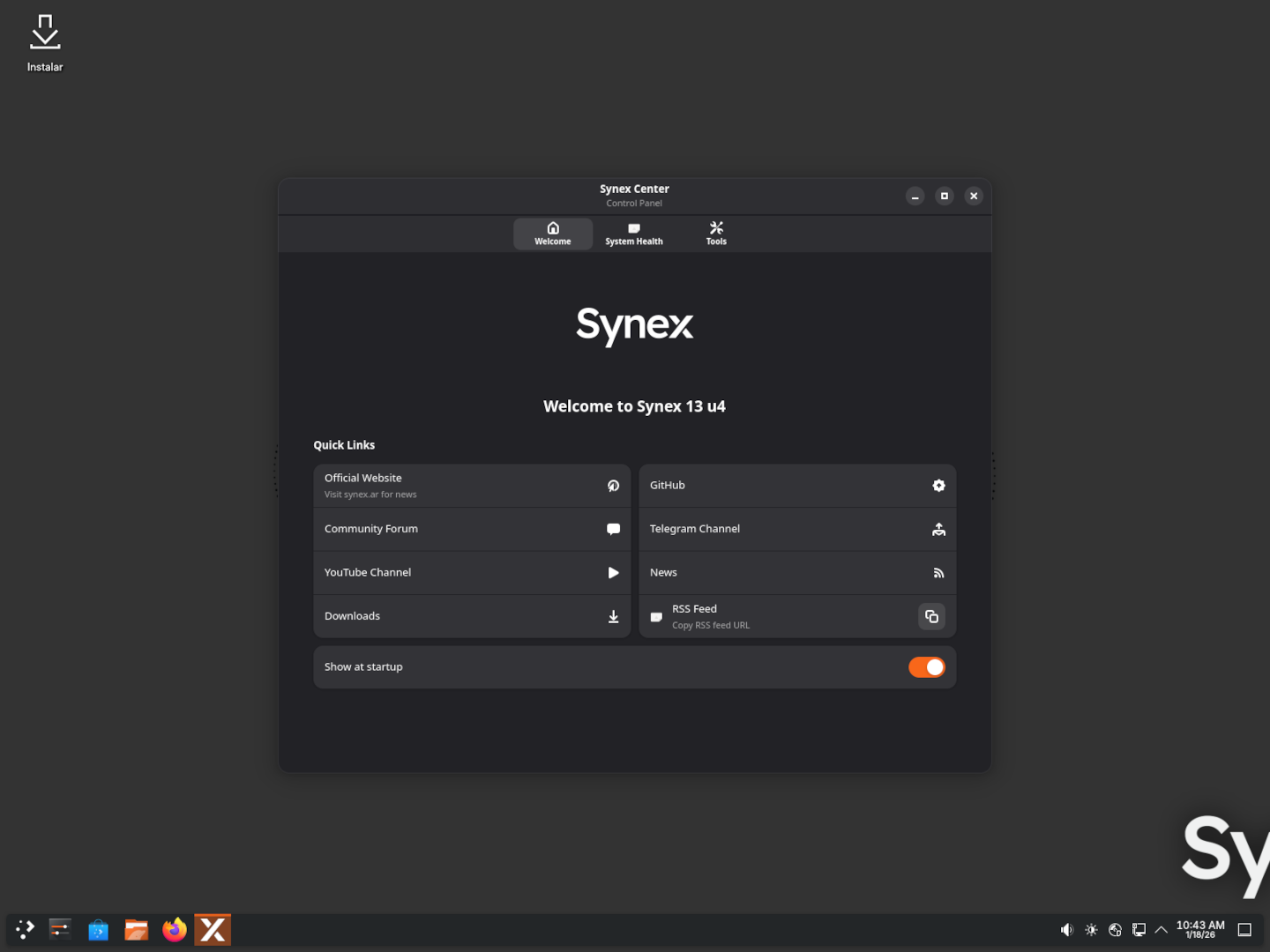1270x952 pixels.
Task: Open the YouTube Channel row
Action: click(472, 573)
